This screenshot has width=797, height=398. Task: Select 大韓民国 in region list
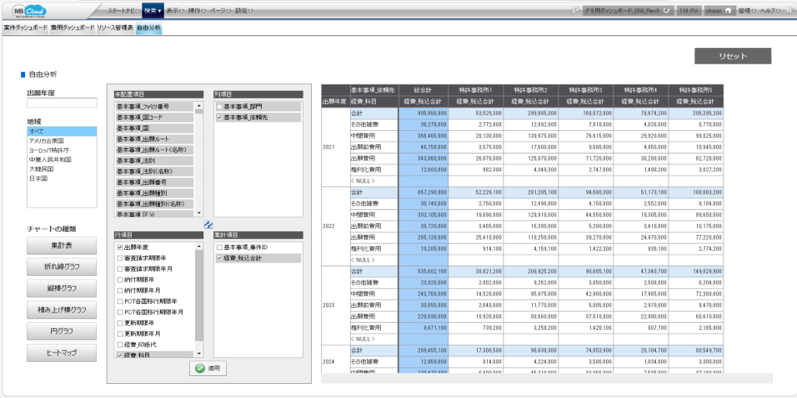[62, 169]
